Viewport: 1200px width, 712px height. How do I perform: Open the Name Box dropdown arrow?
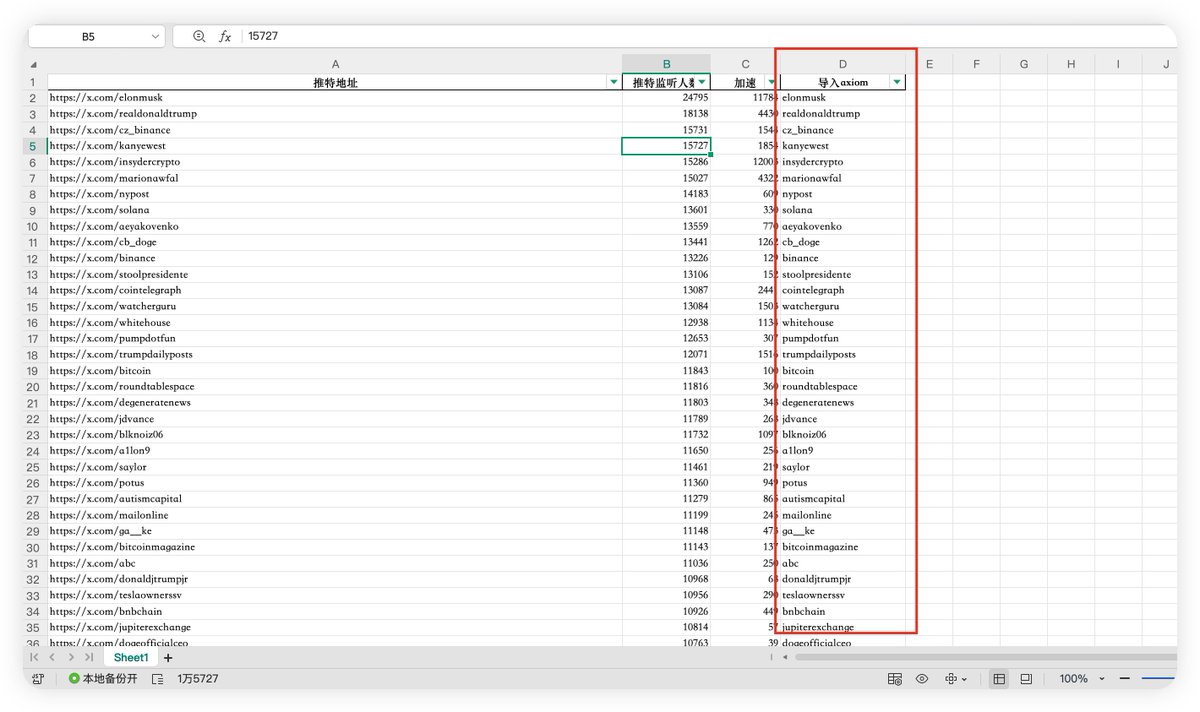(155, 36)
